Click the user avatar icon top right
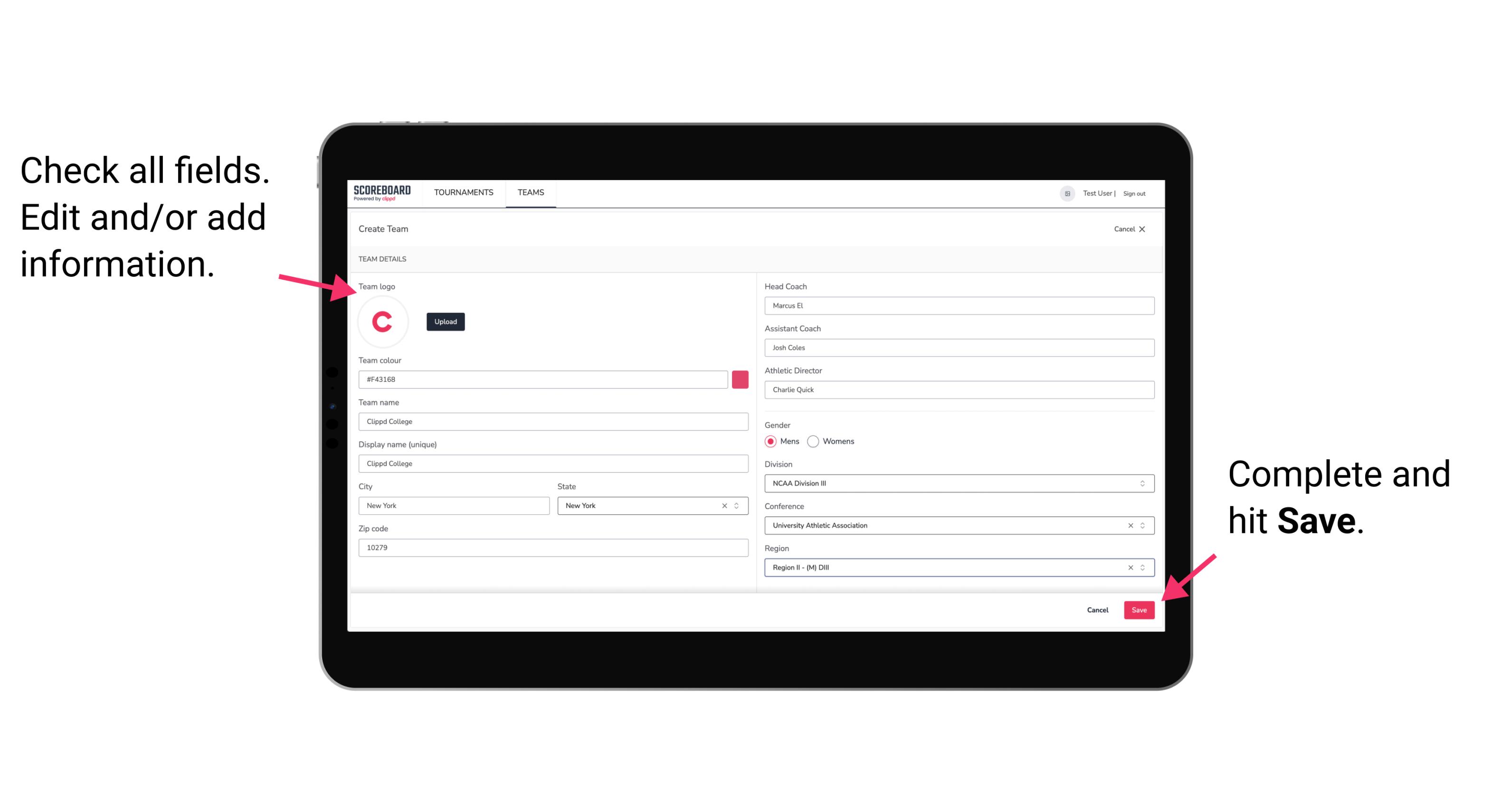 coord(1063,193)
